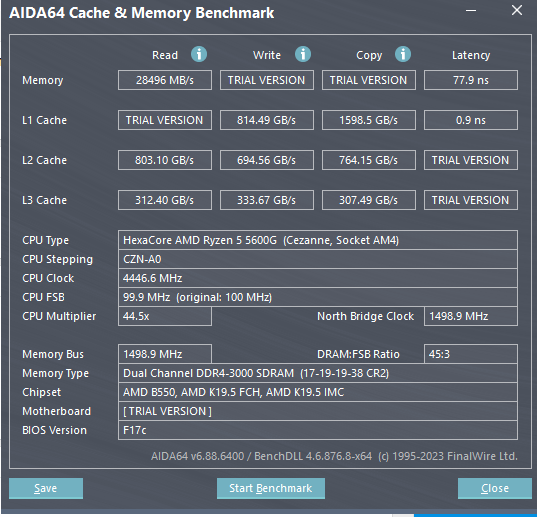Click the CPU Multiplier value 44.5x
The image size is (537, 517).
[165, 316]
